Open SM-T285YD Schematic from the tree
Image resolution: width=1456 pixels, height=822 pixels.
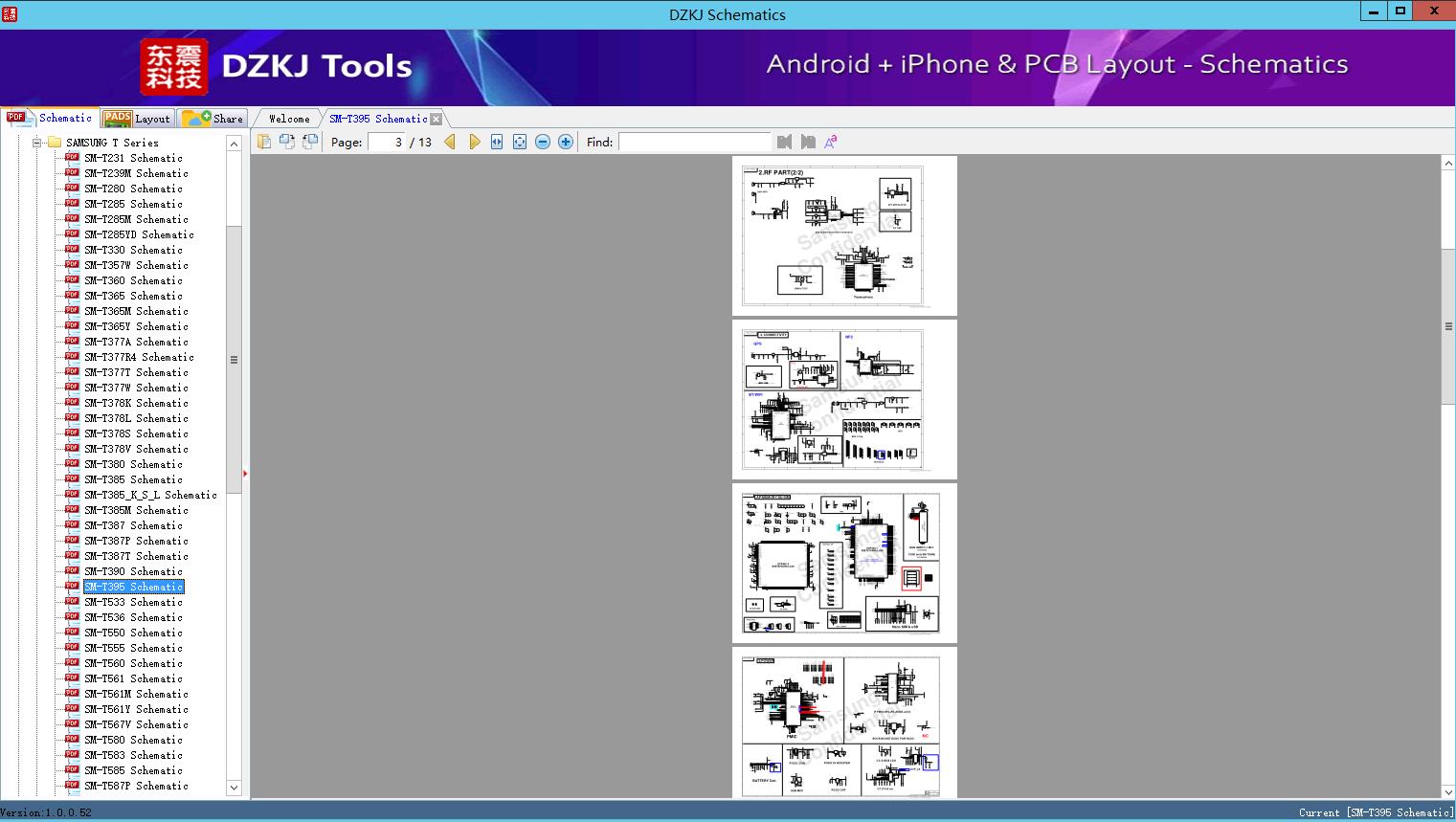tap(139, 234)
